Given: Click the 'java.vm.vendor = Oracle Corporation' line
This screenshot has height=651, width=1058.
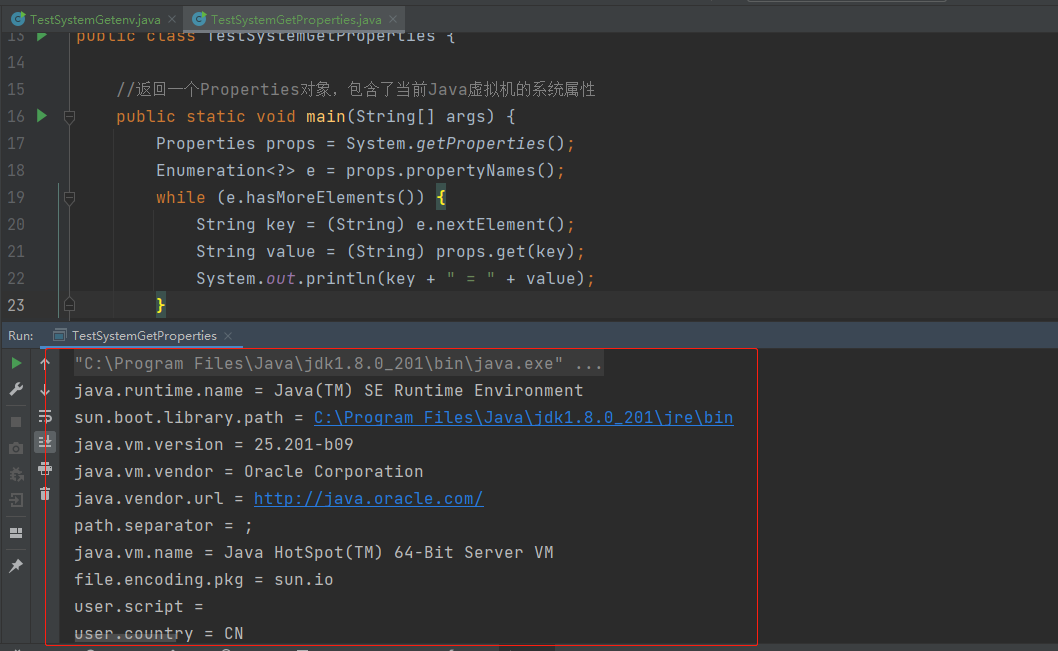Looking at the screenshot, I should click(x=249, y=472).
